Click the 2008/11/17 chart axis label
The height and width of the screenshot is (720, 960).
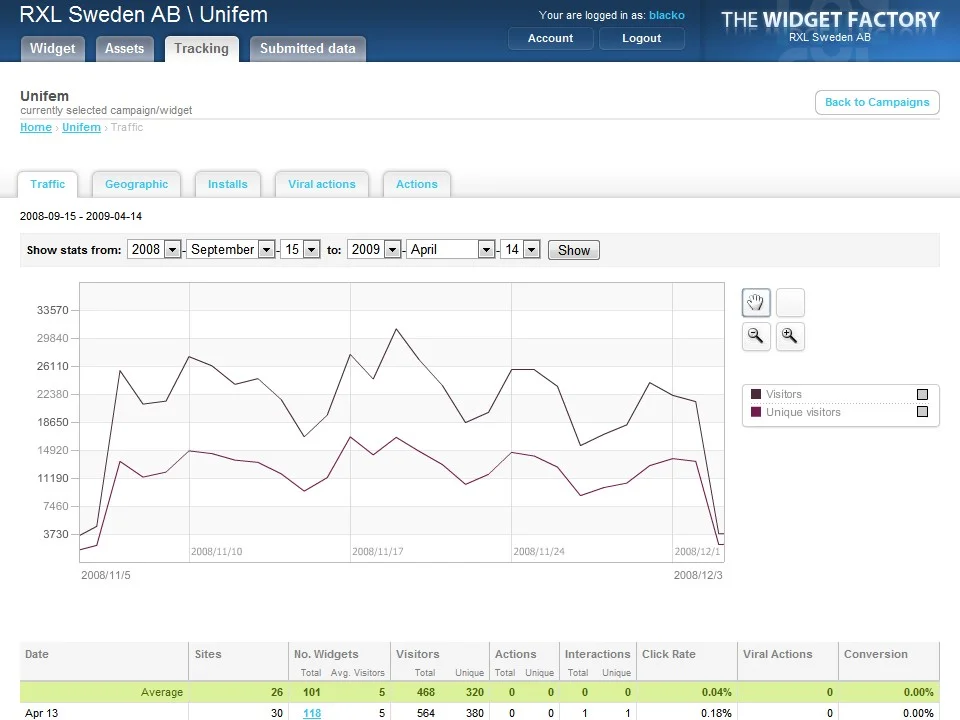click(378, 552)
